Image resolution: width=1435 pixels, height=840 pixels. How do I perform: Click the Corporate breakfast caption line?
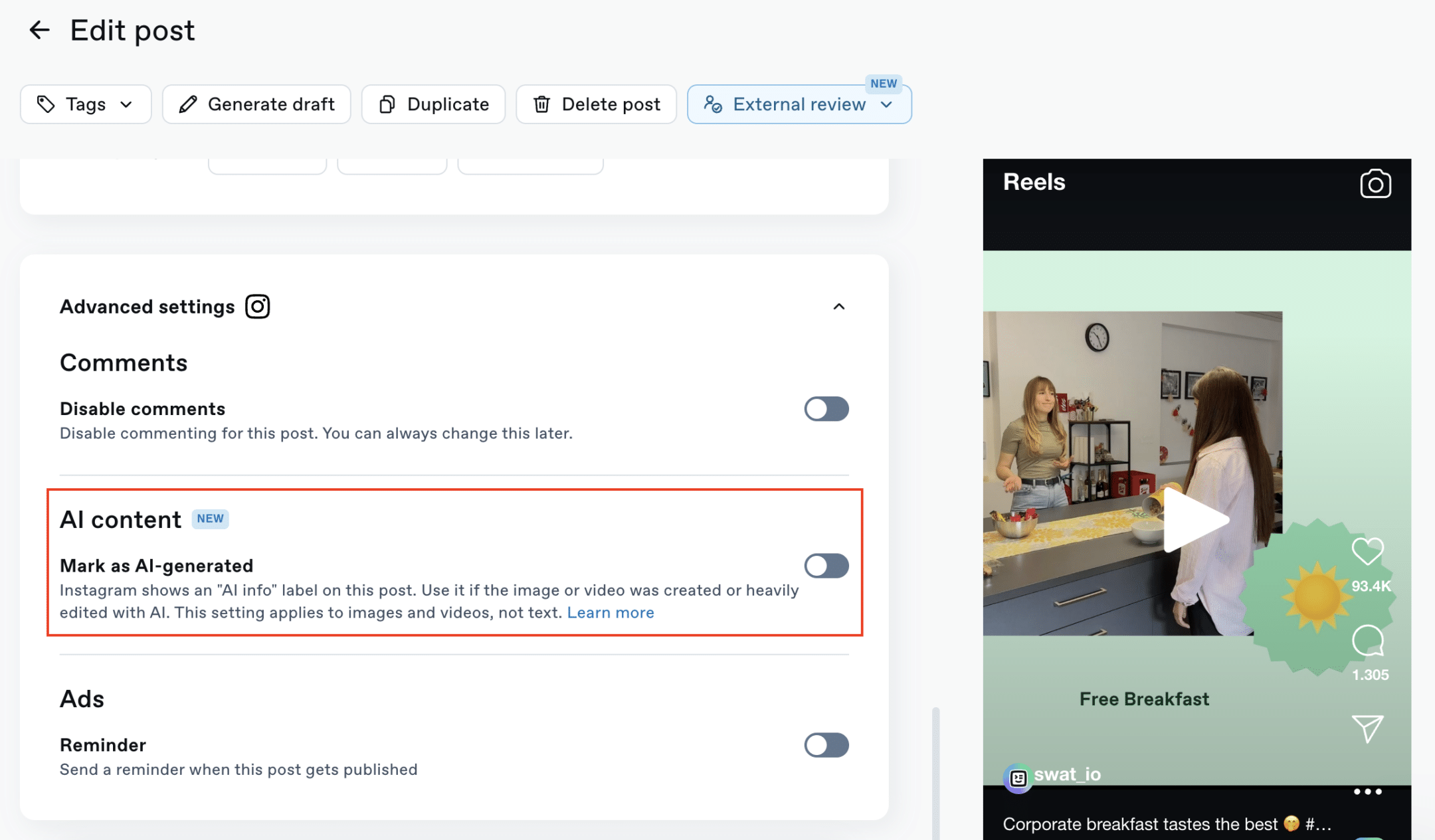click(1167, 824)
